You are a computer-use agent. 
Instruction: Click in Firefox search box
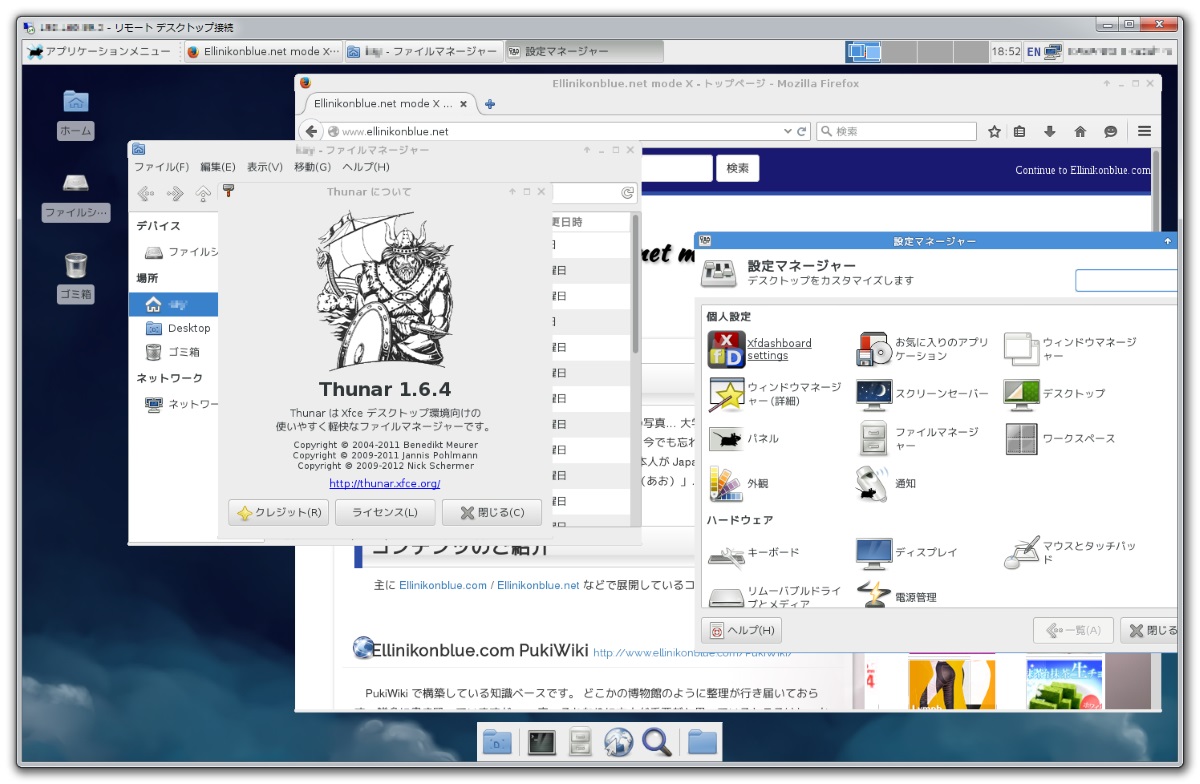[896, 131]
